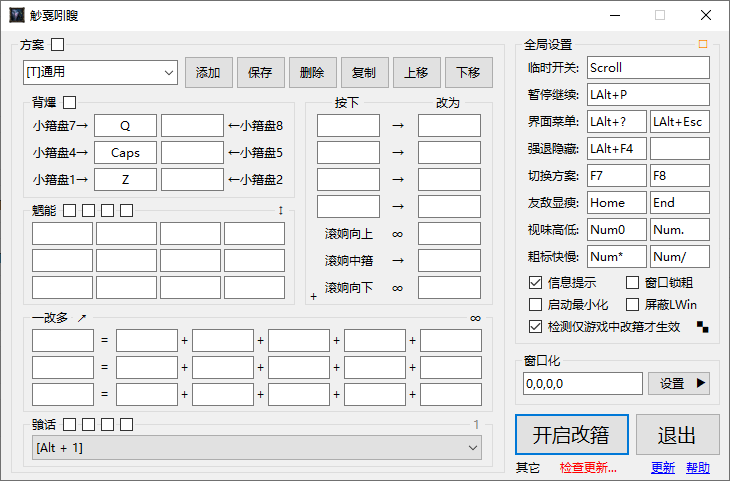Click the End hotkey field

pyautogui.click(x=680, y=203)
